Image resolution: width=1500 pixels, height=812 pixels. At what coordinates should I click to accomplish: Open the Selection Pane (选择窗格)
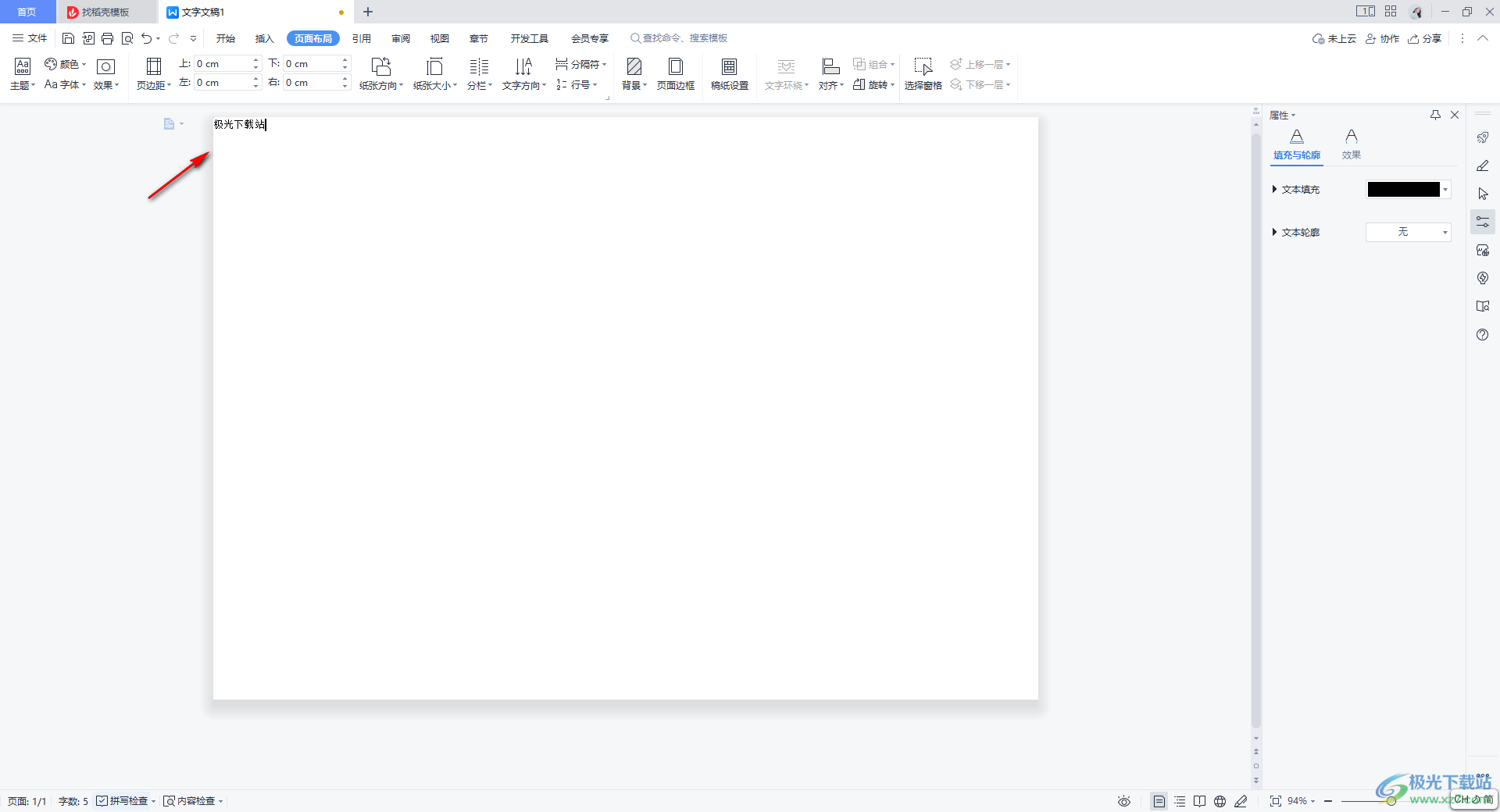(923, 74)
